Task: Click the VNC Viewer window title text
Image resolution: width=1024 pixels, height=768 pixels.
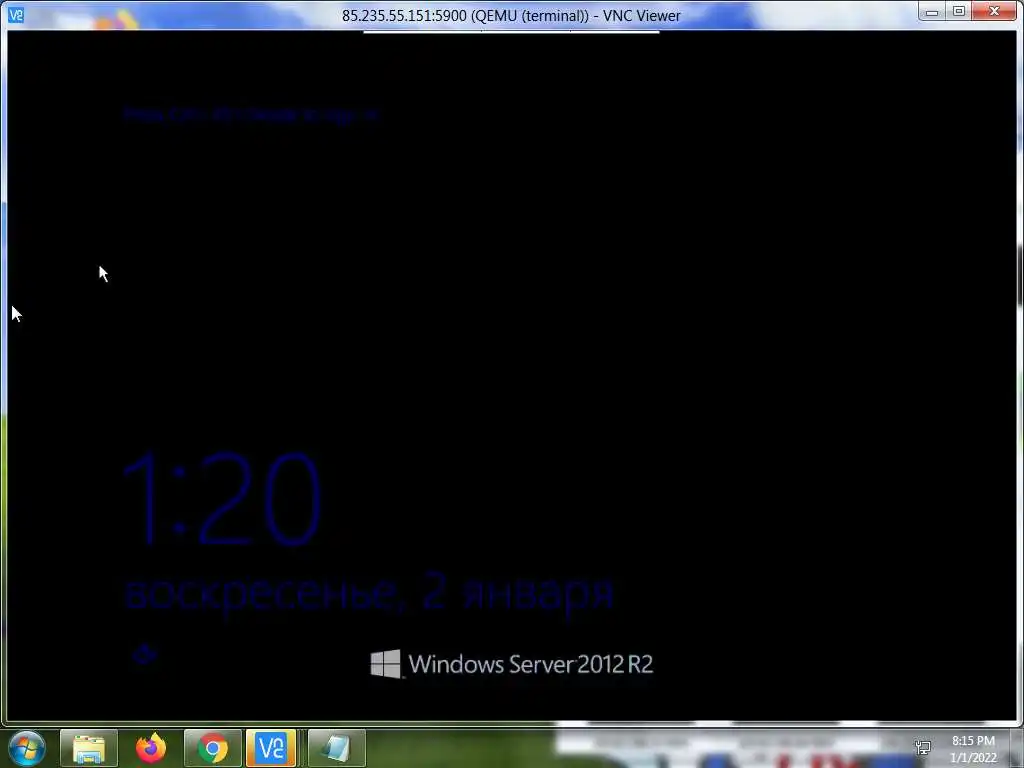Action: coord(511,15)
